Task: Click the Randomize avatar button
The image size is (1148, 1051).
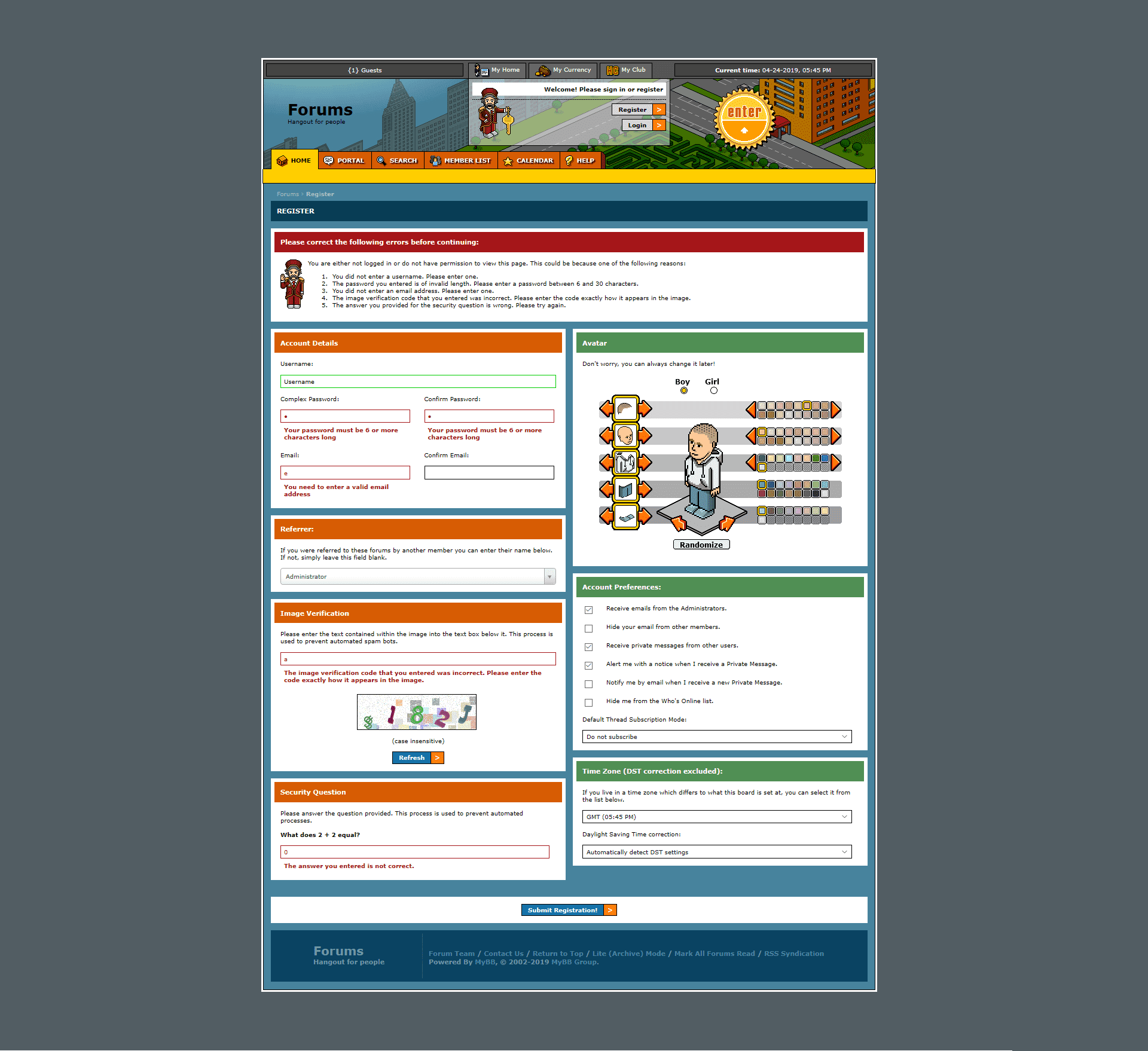Action: point(702,544)
